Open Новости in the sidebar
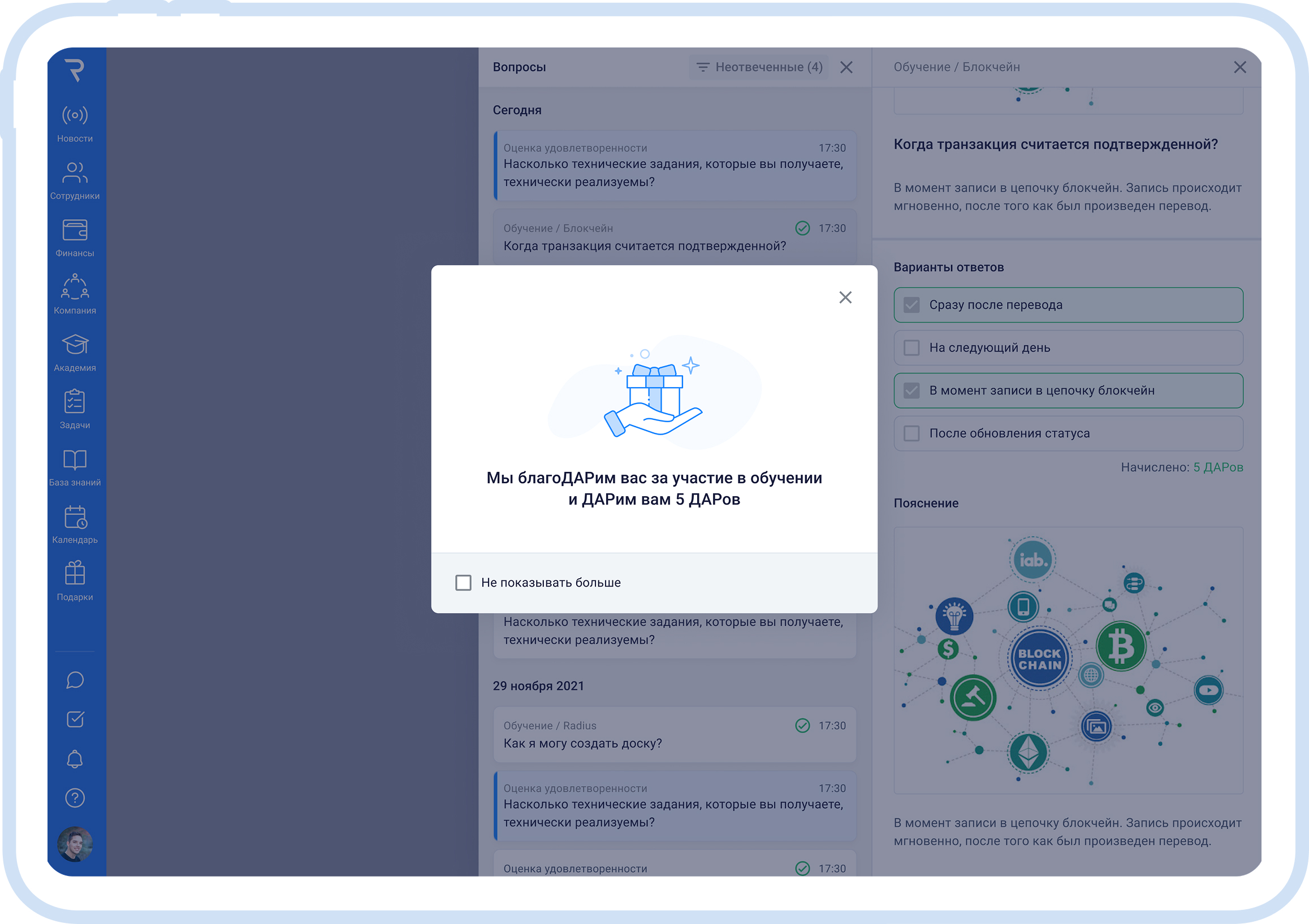Image resolution: width=1309 pixels, height=924 pixels. (75, 125)
